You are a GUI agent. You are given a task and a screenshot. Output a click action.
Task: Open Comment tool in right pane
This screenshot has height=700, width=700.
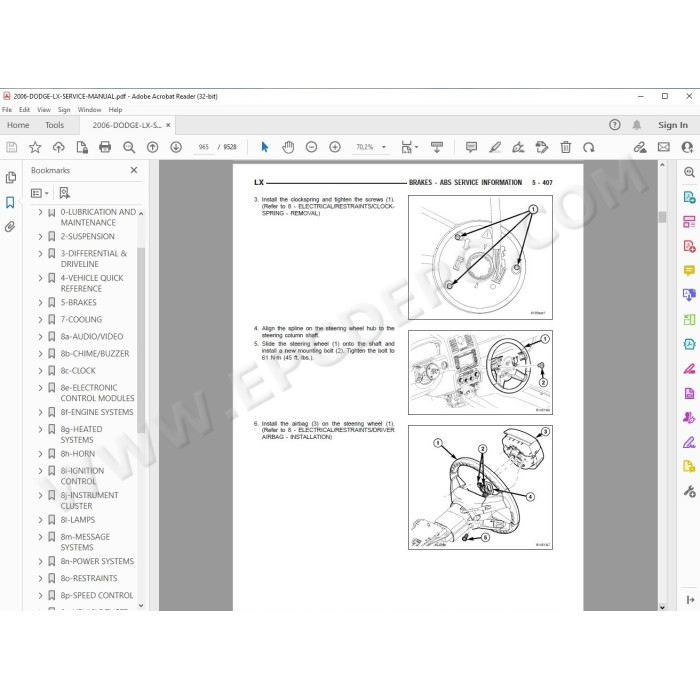coord(689,271)
